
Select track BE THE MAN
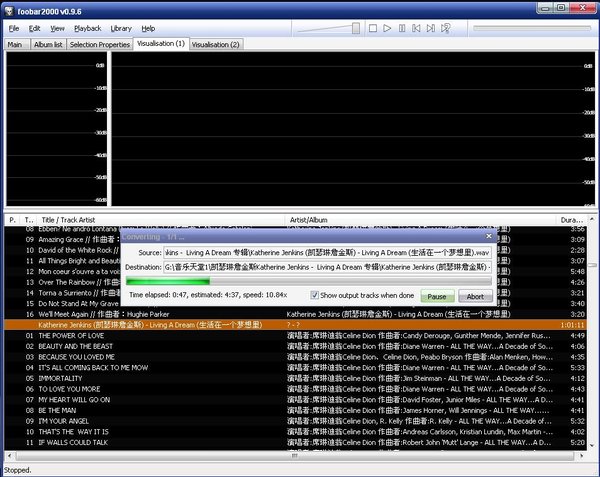point(295,410)
